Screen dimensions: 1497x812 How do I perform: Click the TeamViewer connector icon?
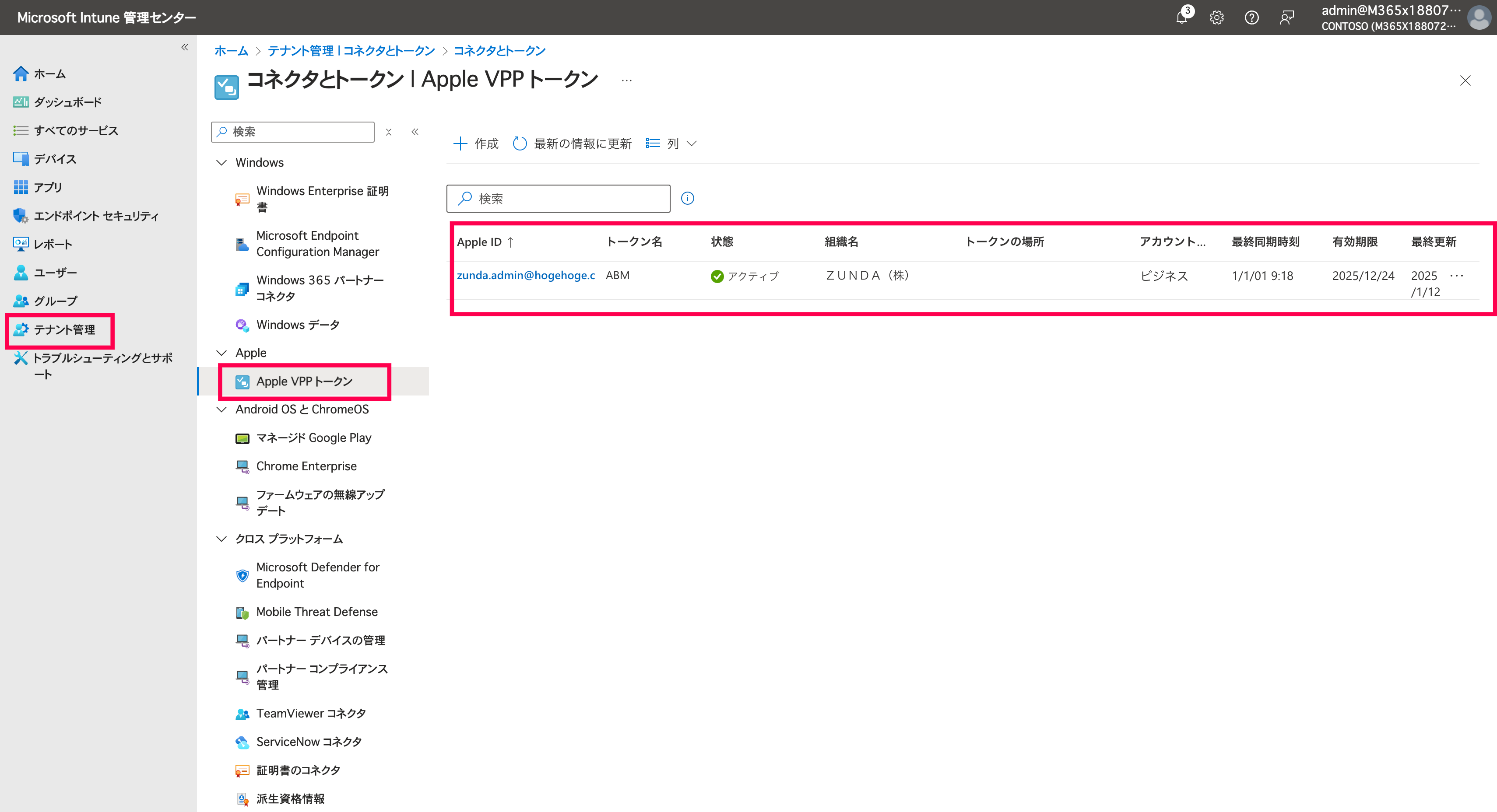(242, 714)
